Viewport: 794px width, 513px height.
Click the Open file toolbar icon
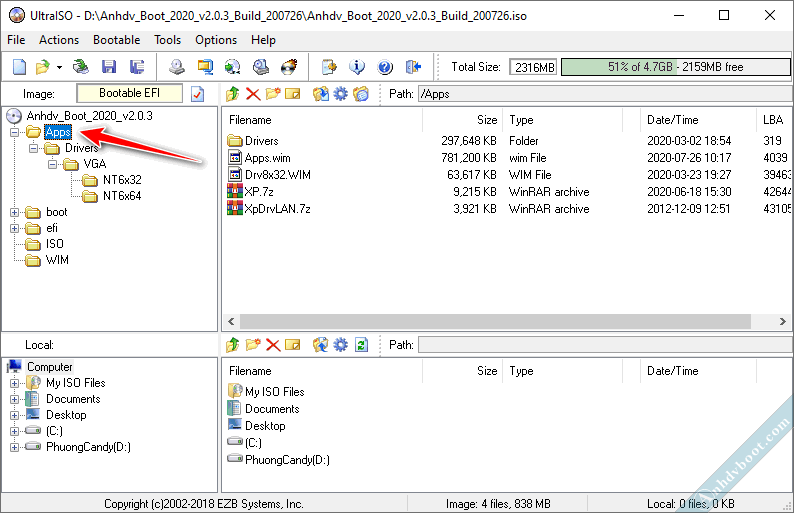[43, 67]
